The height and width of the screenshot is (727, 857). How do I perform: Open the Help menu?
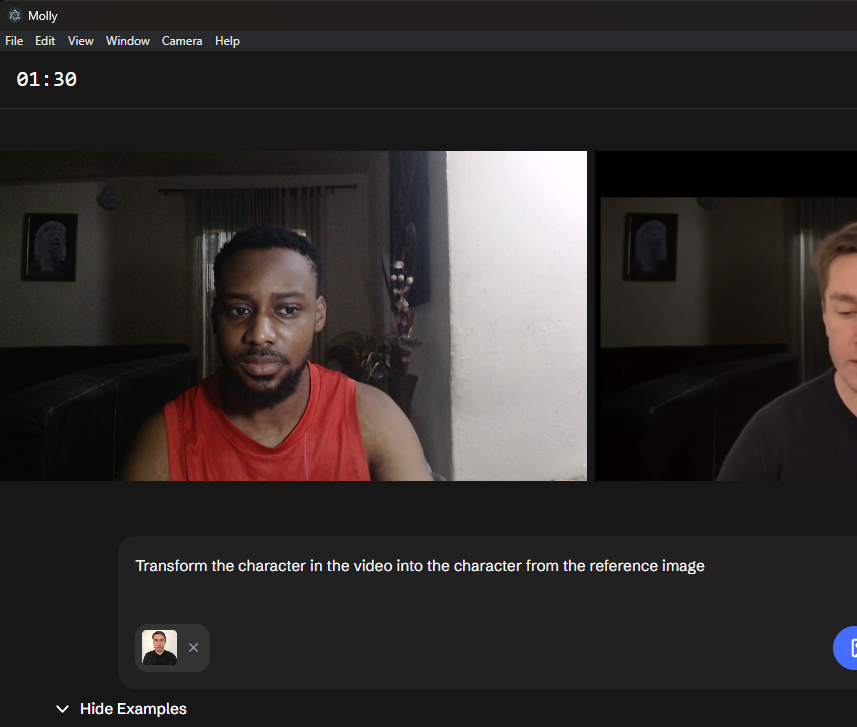227,41
